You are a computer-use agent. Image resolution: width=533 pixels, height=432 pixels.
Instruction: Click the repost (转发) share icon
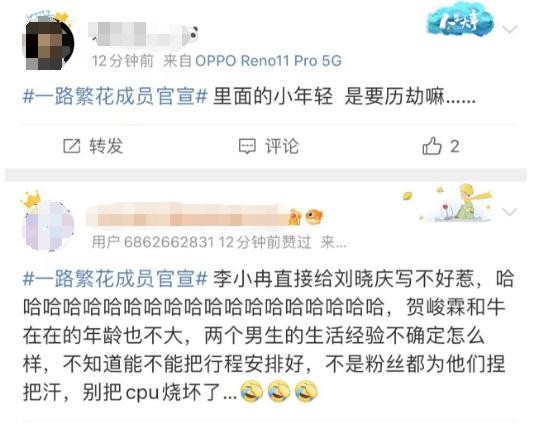tap(72, 146)
